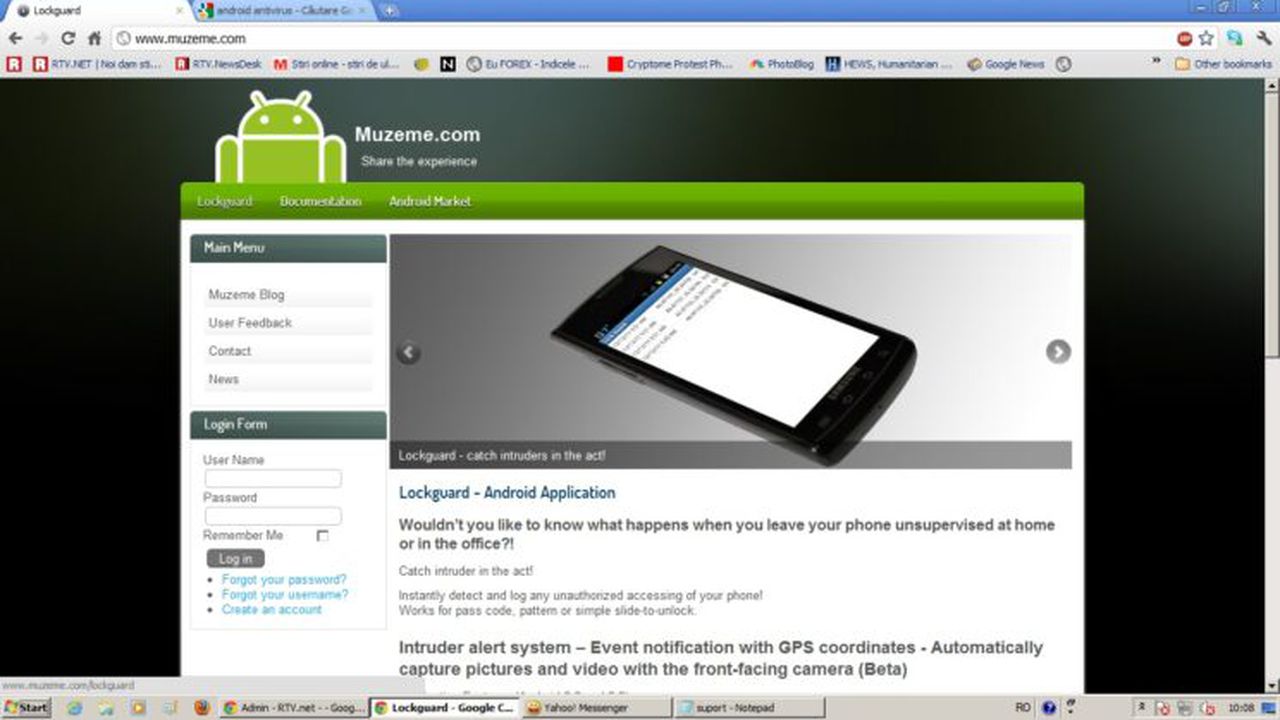Open Muzeme Blog from Main Menu
The height and width of the screenshot is (720, 1280).
coord(246,295)
